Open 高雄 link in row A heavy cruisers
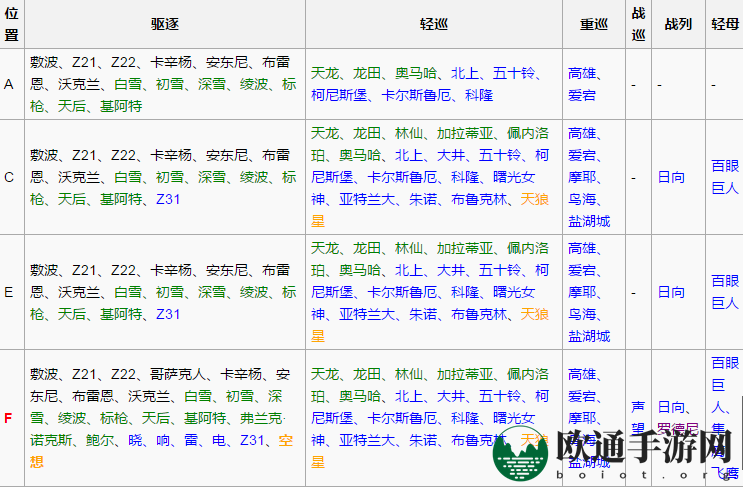The width and height of the screenshot is (743, 487). 582,73
